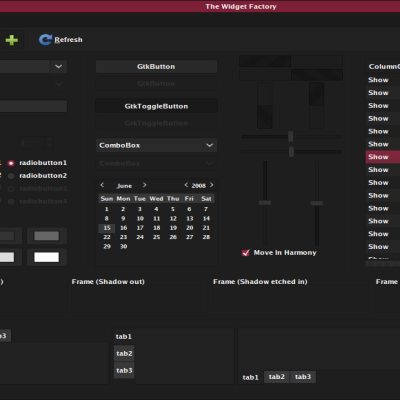Click the upper horizontal slider handle

291,136
